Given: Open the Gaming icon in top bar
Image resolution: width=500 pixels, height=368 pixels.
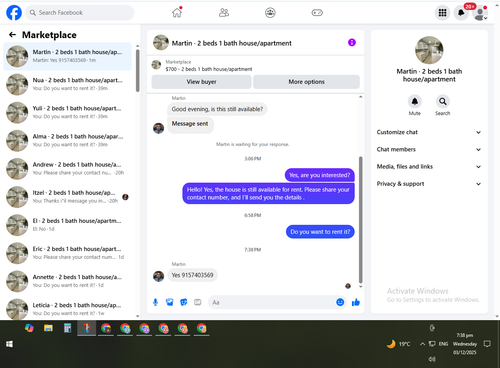Looking at the screenshot, I should (317, 13).
